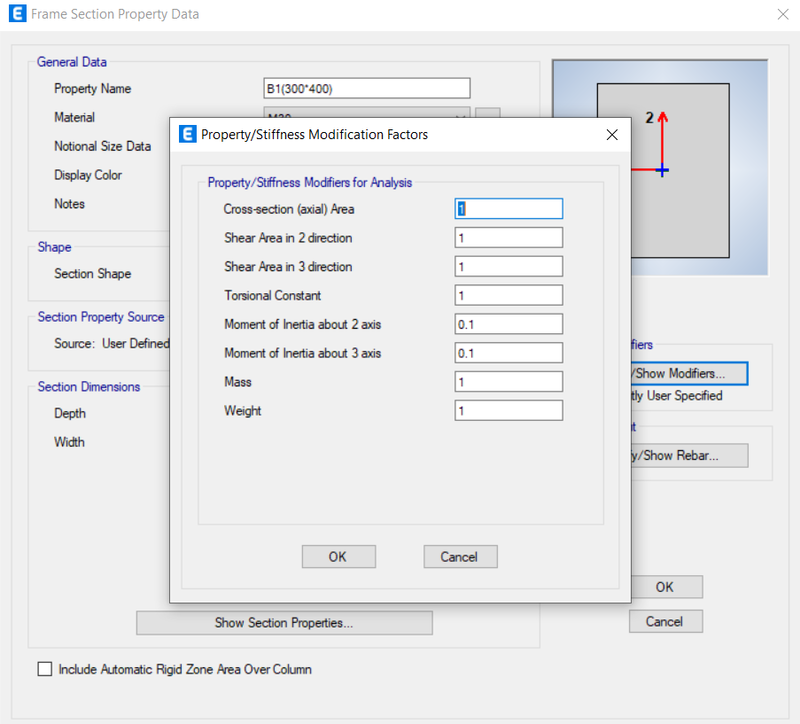The image size is (800, 724).
Task: Close the Frame Section Property Data window
Action: [783, 14]
